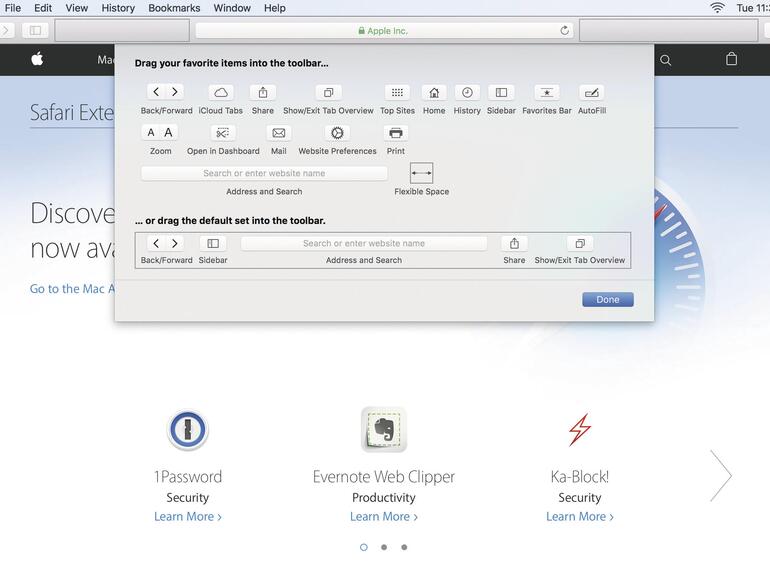This screenshot has height=578, width=770.
Task: Click the Favorites Bar star icon
Action: [547, 92]
